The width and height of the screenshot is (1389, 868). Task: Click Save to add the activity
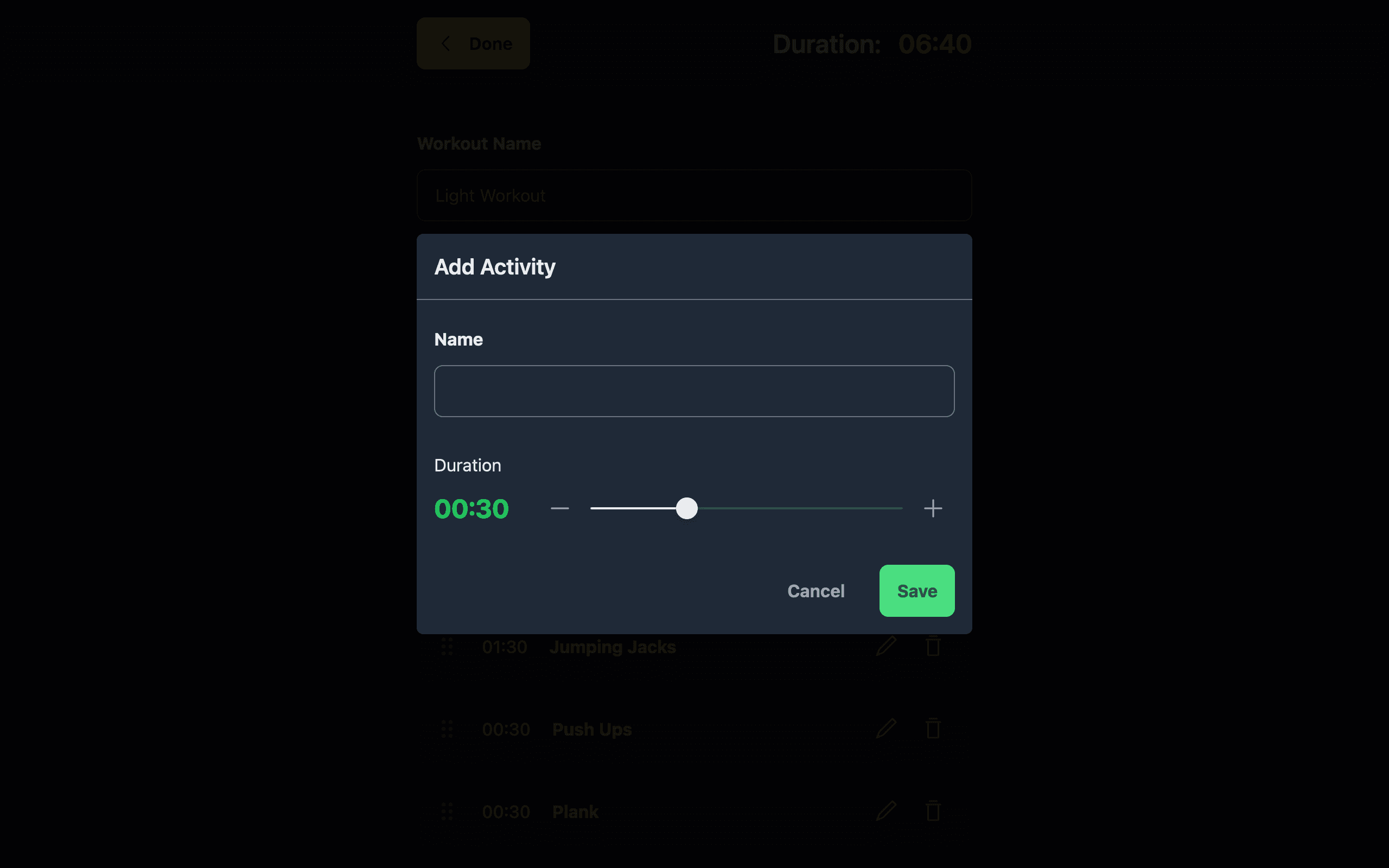click(917, 591)
